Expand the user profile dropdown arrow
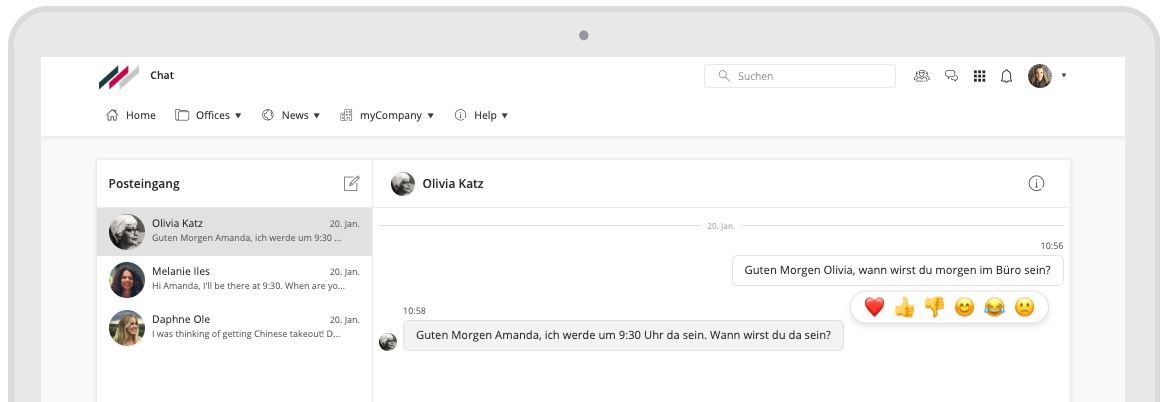The height and width of the screenshot is (402, 1166). tap(1063, 75)
